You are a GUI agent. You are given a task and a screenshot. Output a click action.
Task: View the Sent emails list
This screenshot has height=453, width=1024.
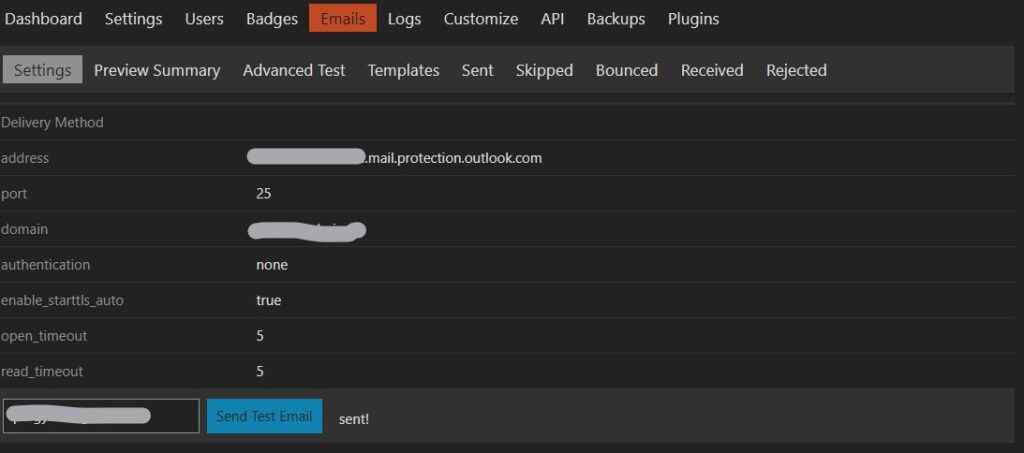click(x=477, y=70)
